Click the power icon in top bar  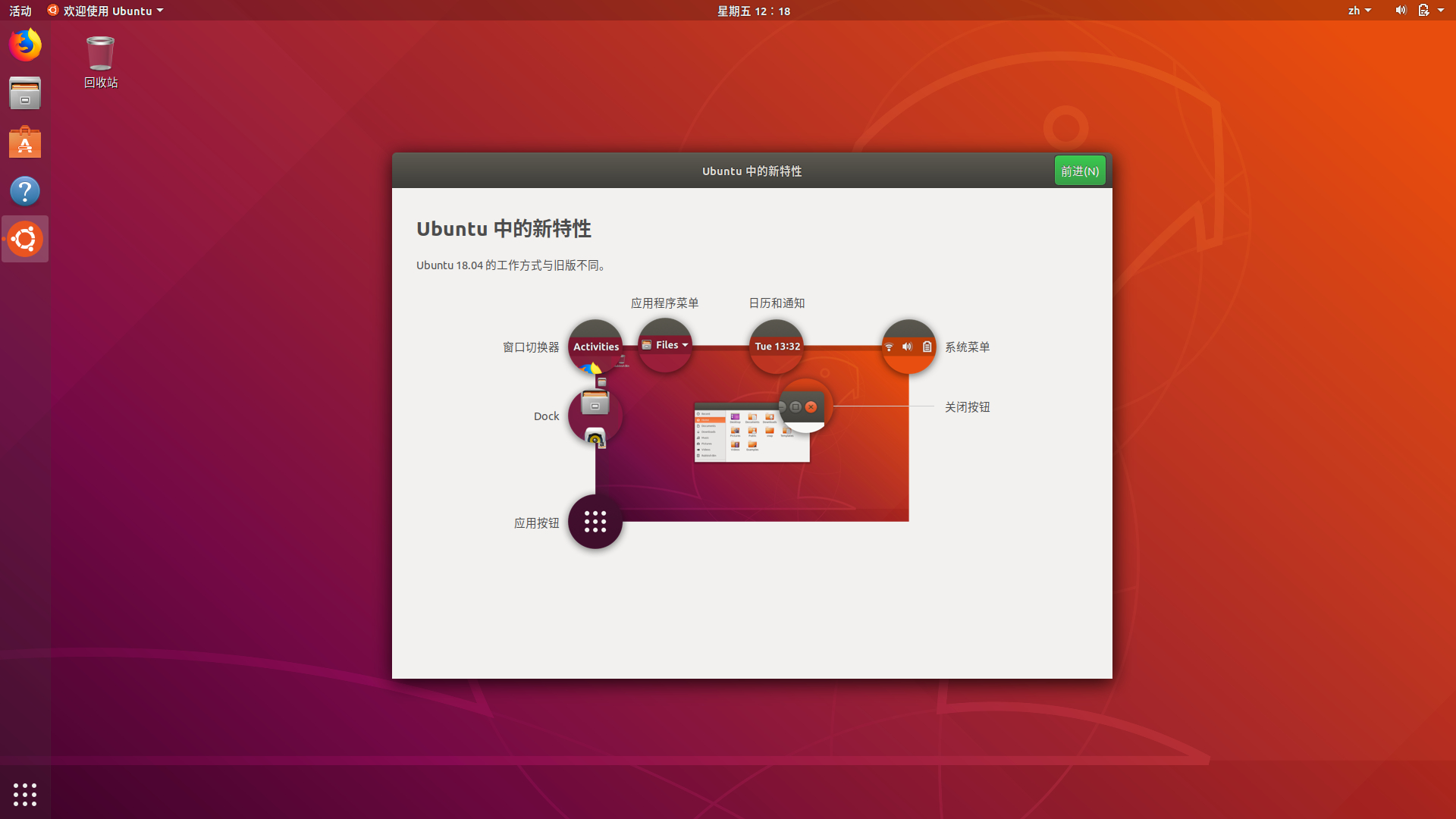pos(1423,11)
